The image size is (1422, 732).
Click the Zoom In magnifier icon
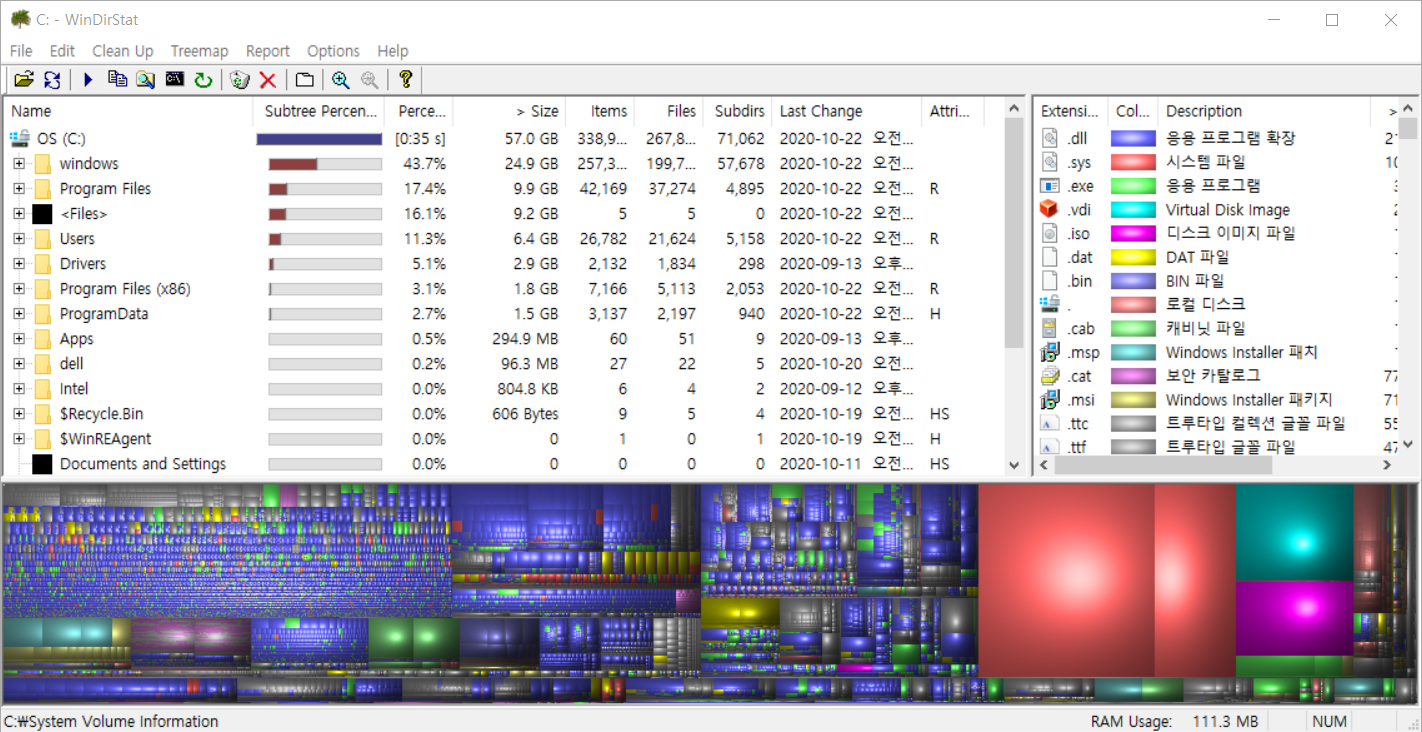coord(341,80)
